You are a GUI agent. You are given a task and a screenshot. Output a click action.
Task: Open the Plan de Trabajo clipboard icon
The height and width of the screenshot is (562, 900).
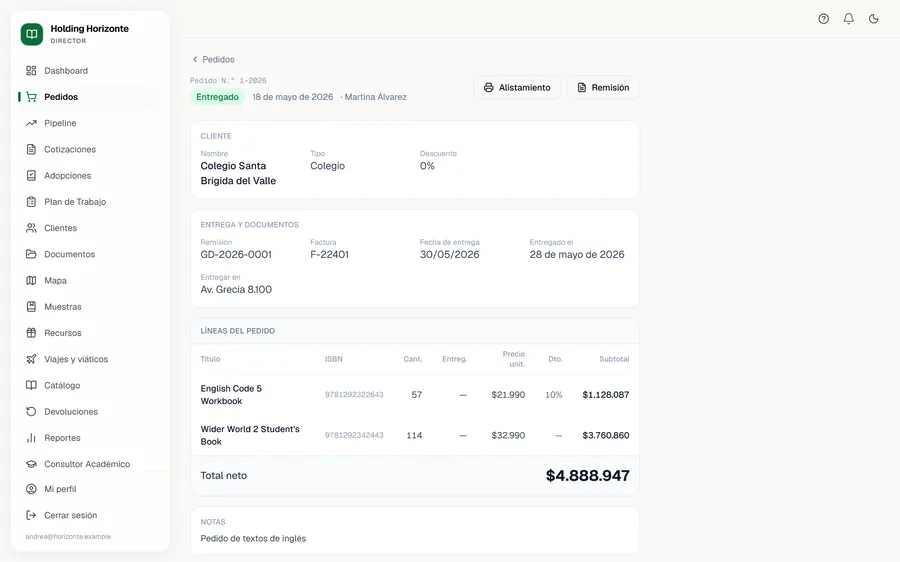pyautogui.click(x=31, y=201)
